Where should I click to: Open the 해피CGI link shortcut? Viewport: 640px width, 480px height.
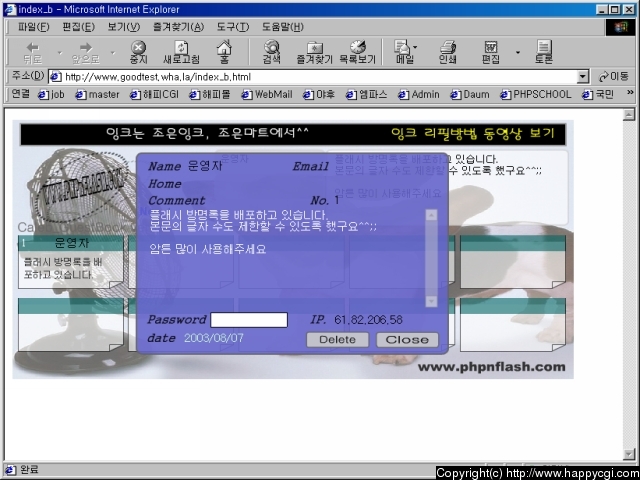tap(154, 95)
